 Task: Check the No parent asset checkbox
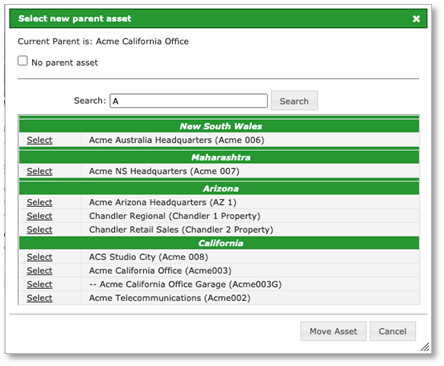23,61
